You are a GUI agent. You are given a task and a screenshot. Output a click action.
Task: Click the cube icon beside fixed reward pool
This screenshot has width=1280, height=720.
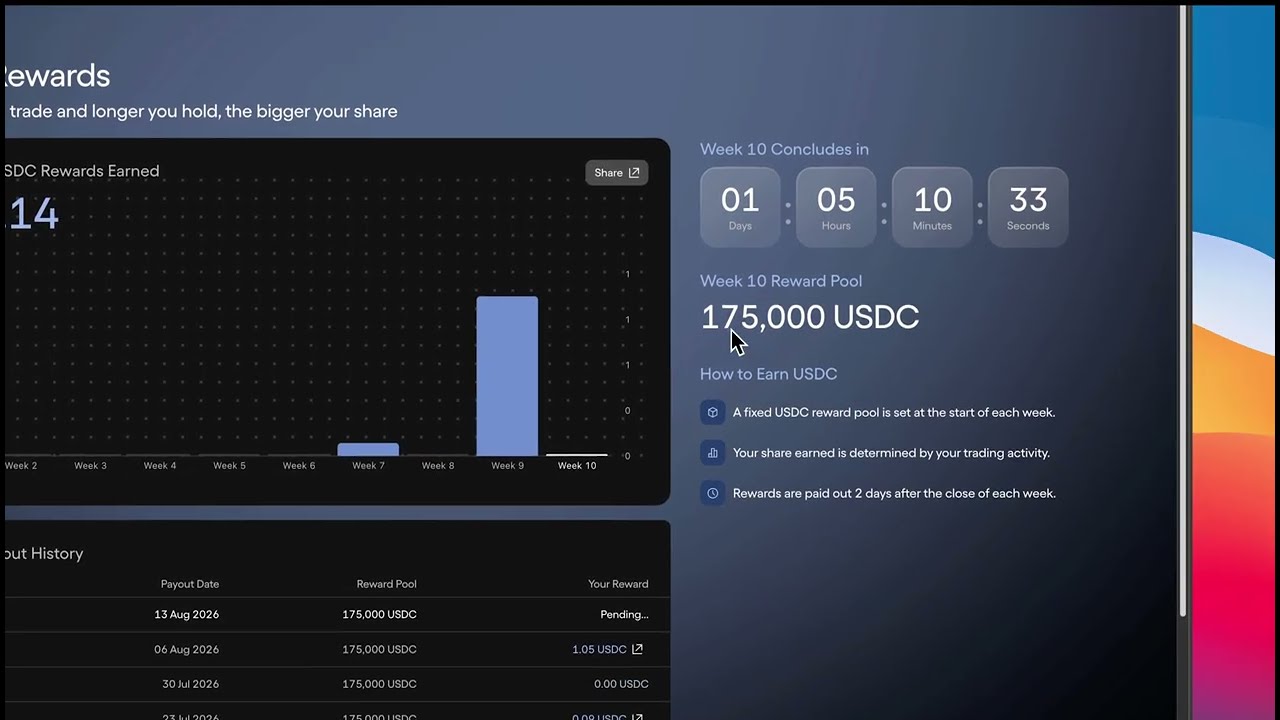713,412
